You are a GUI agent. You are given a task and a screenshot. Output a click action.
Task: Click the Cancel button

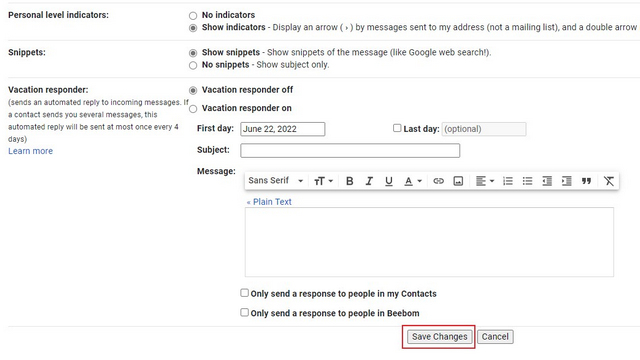pos(495,337)
